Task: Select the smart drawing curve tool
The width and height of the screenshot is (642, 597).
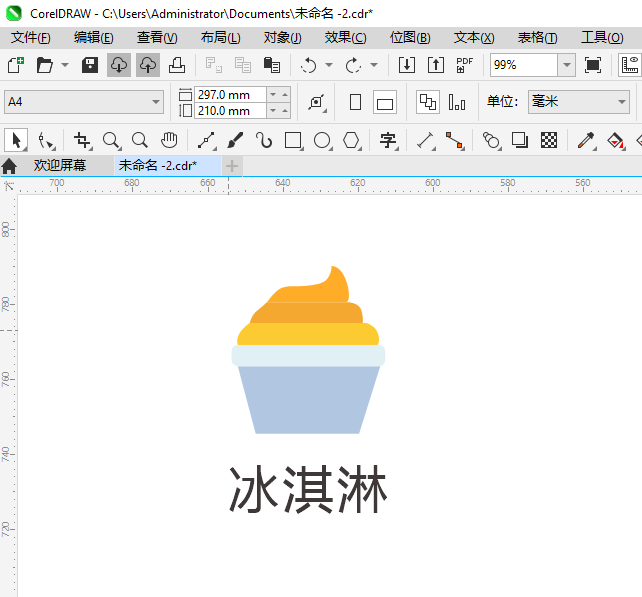Action: point(264,140)
